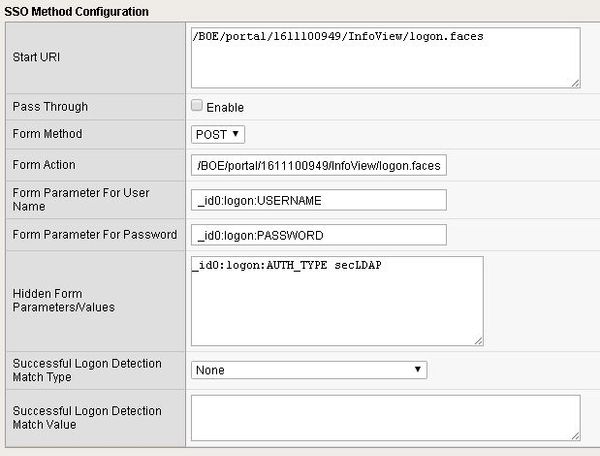Select the Pass Through row label
Image resolution: width=600 pixels, height=456 pixels.
coord(50,106)
